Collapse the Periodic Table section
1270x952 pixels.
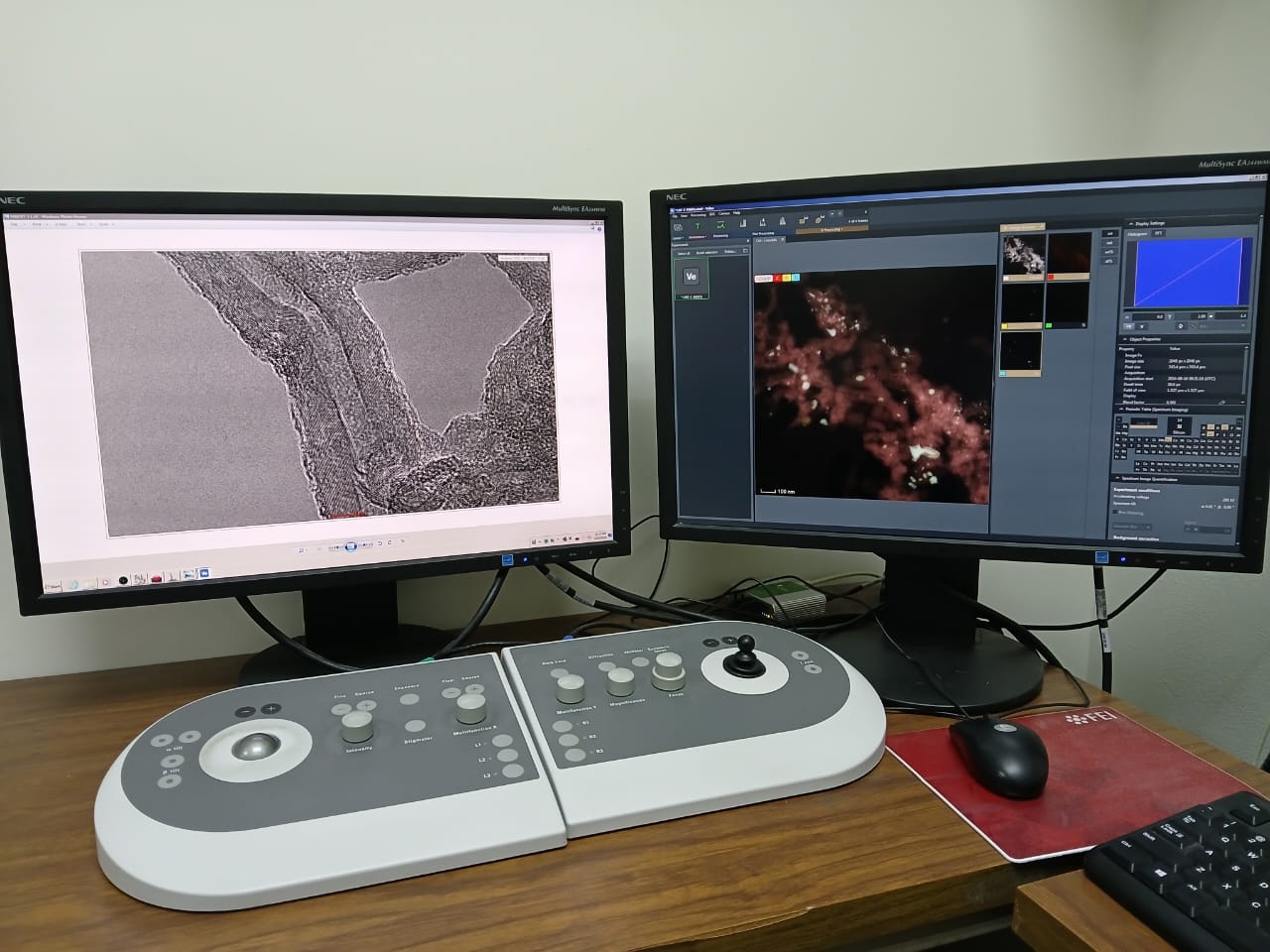pyautogui.click(x=1123, y=409)
